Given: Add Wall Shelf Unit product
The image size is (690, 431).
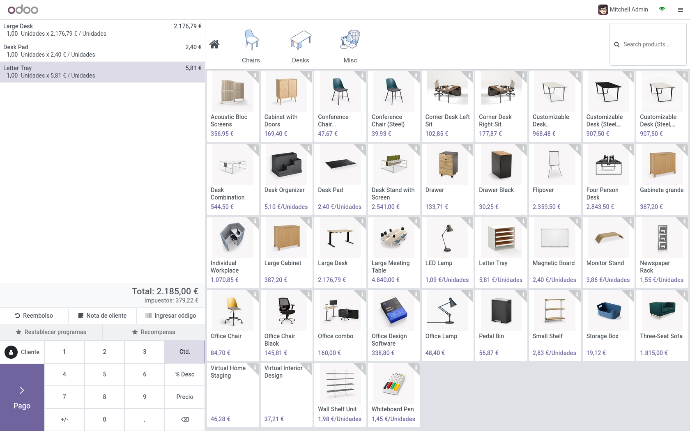Looking at the screenshot, I should pyautogui.click(x=340, y=395).
